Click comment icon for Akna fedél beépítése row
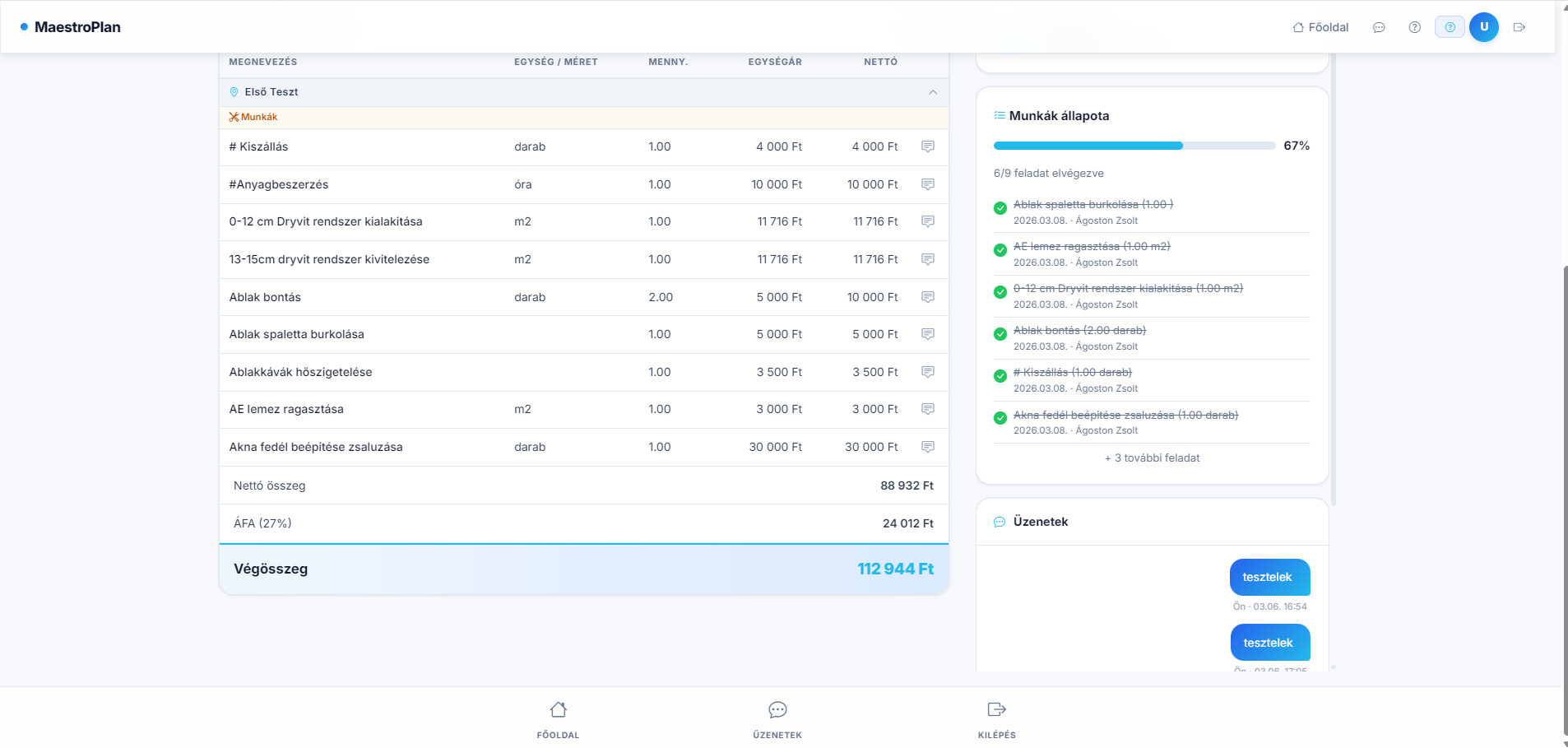This screenshot has width=1568, height=748. coord(927,447)
